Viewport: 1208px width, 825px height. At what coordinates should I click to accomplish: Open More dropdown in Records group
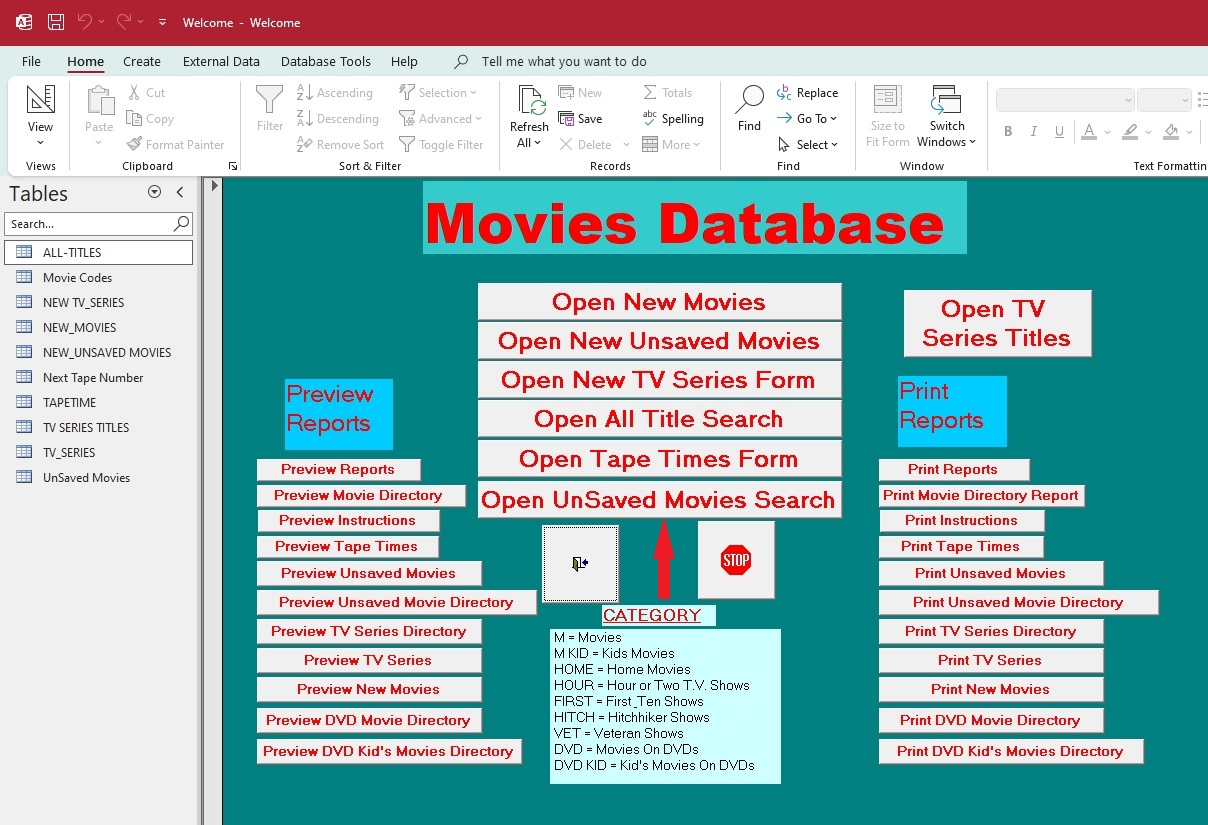(x=671, y=145)
